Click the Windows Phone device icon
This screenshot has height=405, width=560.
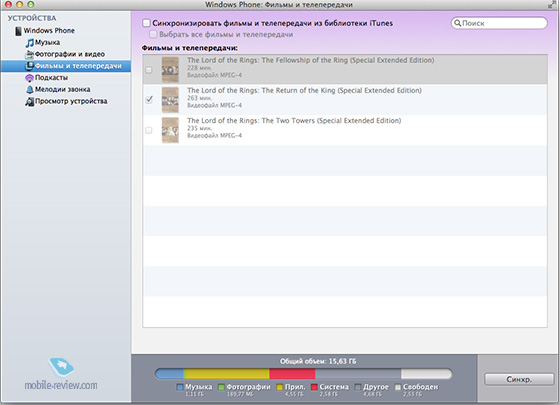18,31
